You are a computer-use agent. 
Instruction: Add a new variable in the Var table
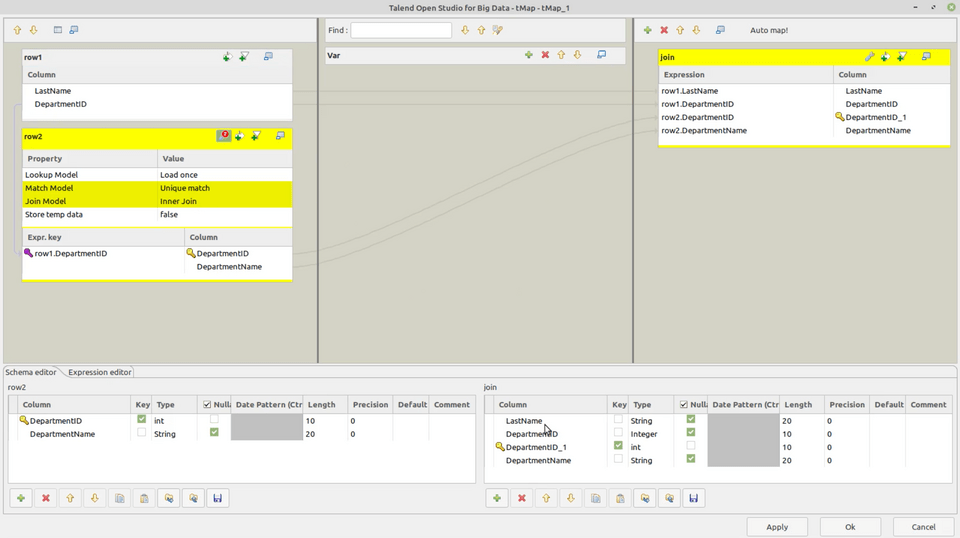click(x=529, y=55)
